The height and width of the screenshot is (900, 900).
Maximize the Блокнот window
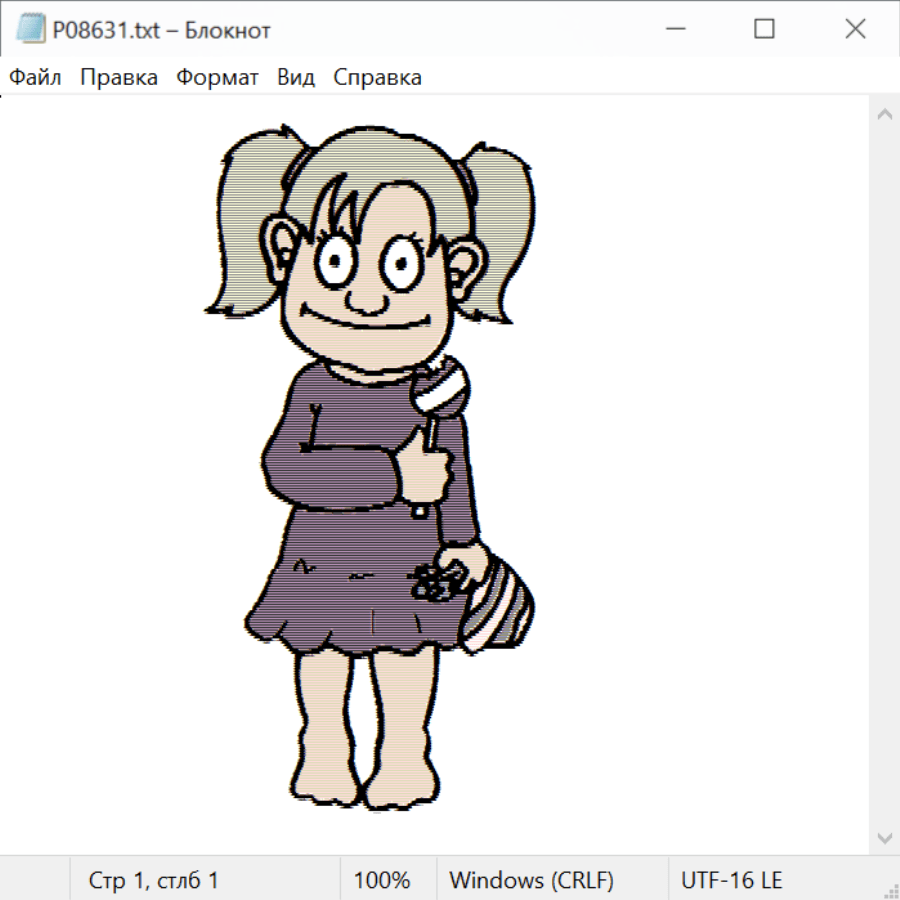tap(764, 30)
